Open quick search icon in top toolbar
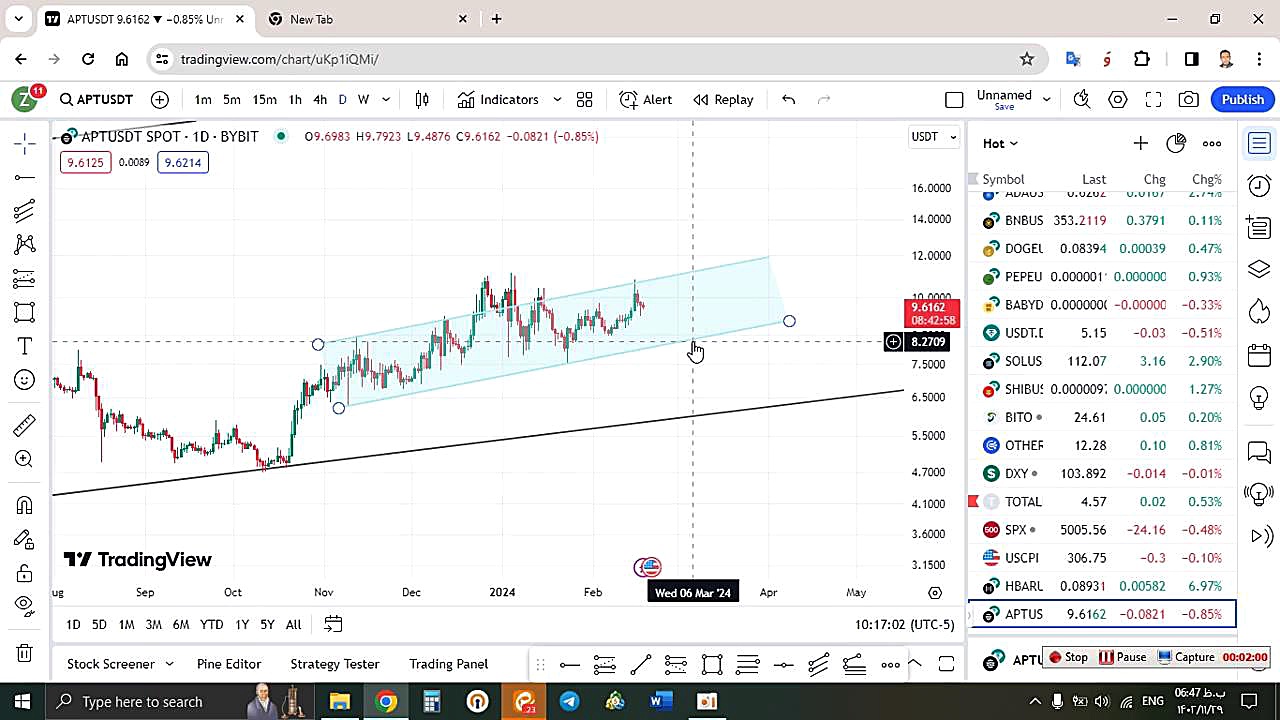1280x720 pixels. (1082, 99)
